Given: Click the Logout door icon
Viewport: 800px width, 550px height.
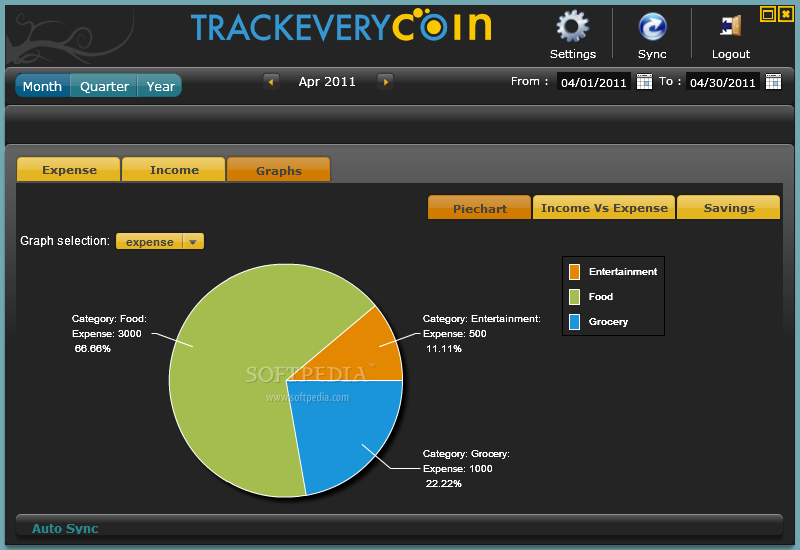Looking at the screenshot, I should 731,26.
